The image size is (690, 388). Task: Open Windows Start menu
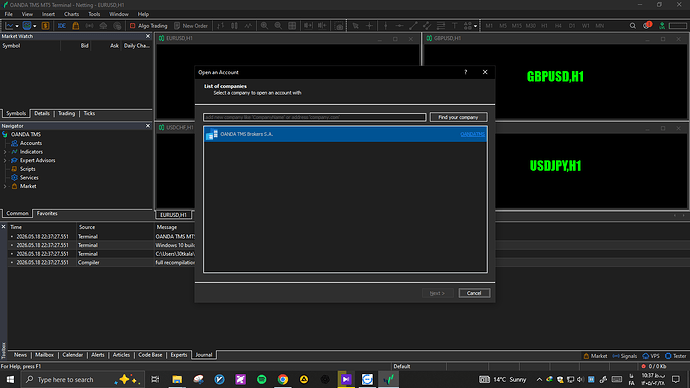coord(10,379)
